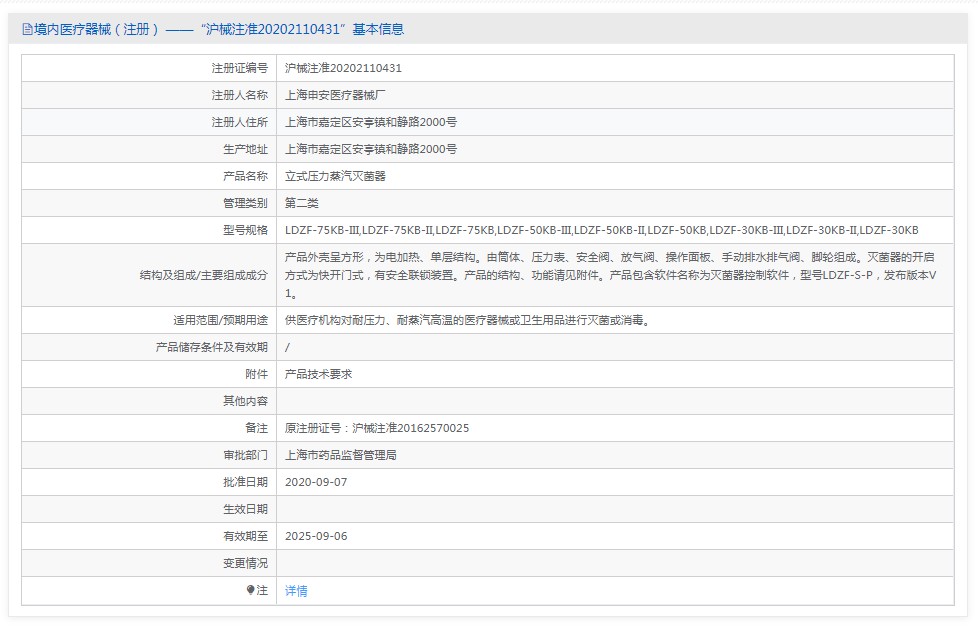The image size is (978, 626).
Task: Click the 生效日期 label
Action: coord(245,509)
